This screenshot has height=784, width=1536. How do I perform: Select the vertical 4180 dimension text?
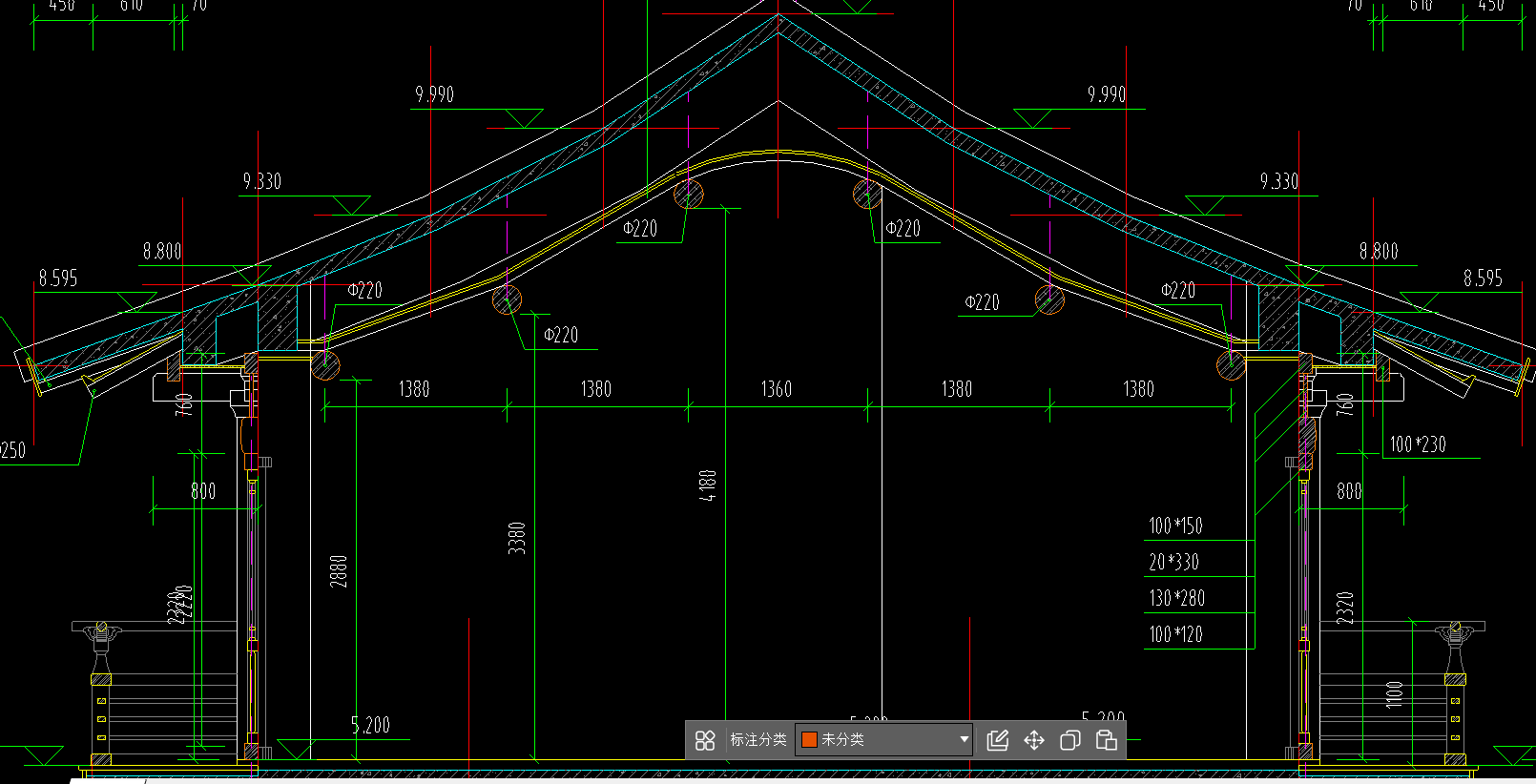(x=707, y=485)
